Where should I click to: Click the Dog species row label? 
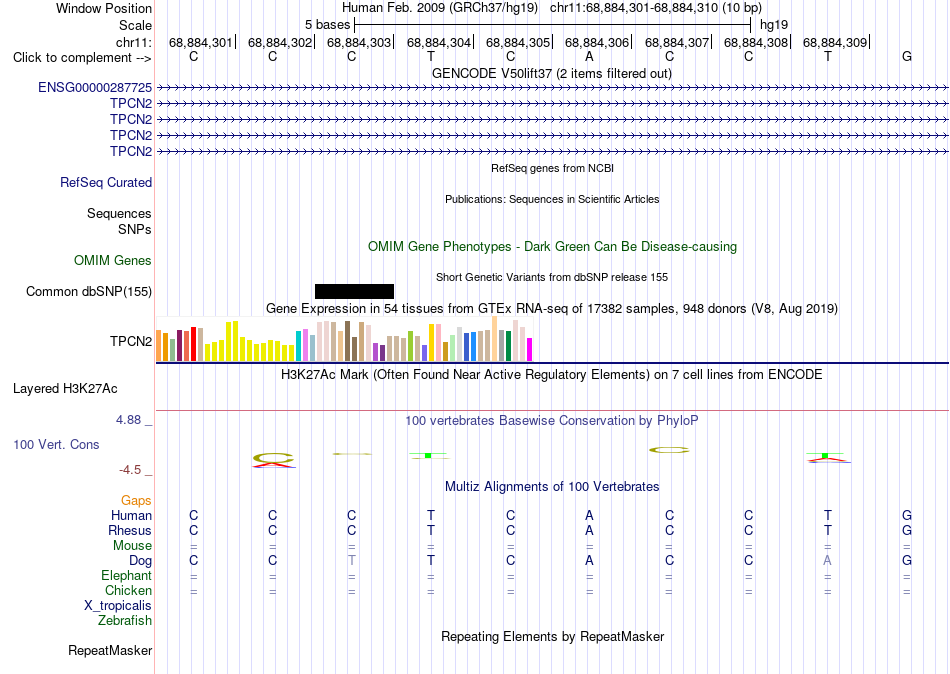pyautogui.click(x=141, y=561)
